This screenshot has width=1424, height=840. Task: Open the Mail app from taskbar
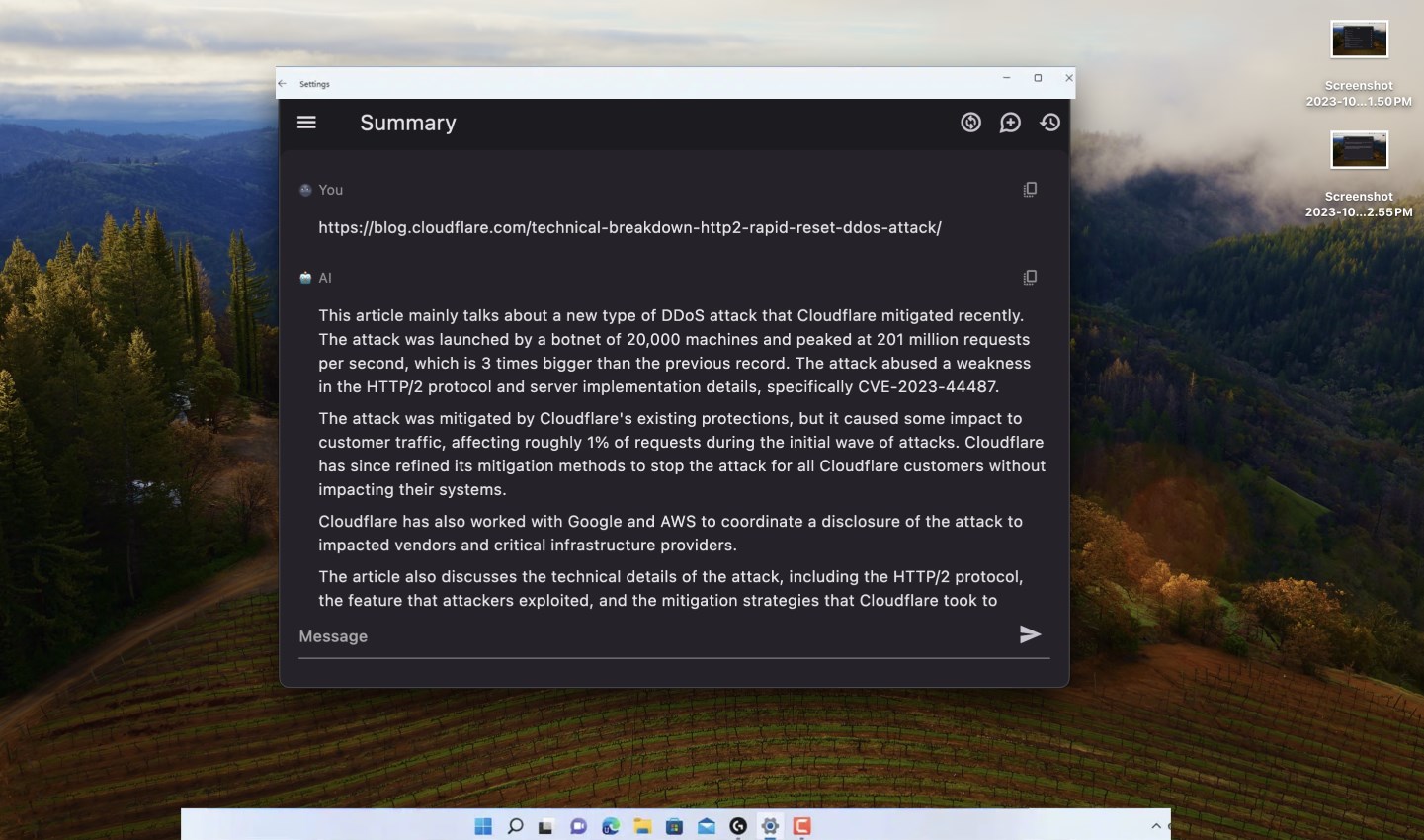pyautogui.click(x=706, y=826)
